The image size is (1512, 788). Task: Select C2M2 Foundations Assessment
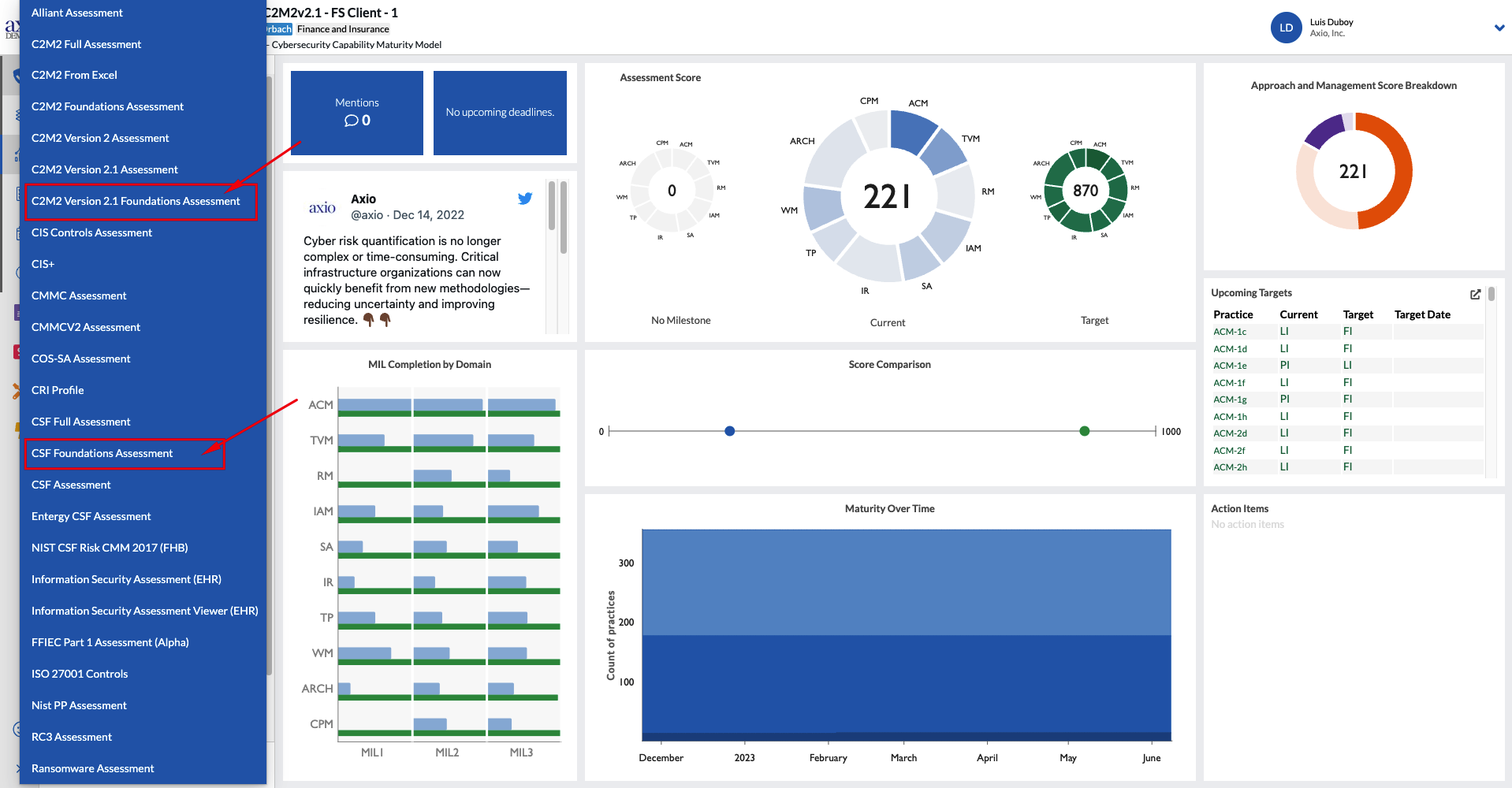click(107, 106)
